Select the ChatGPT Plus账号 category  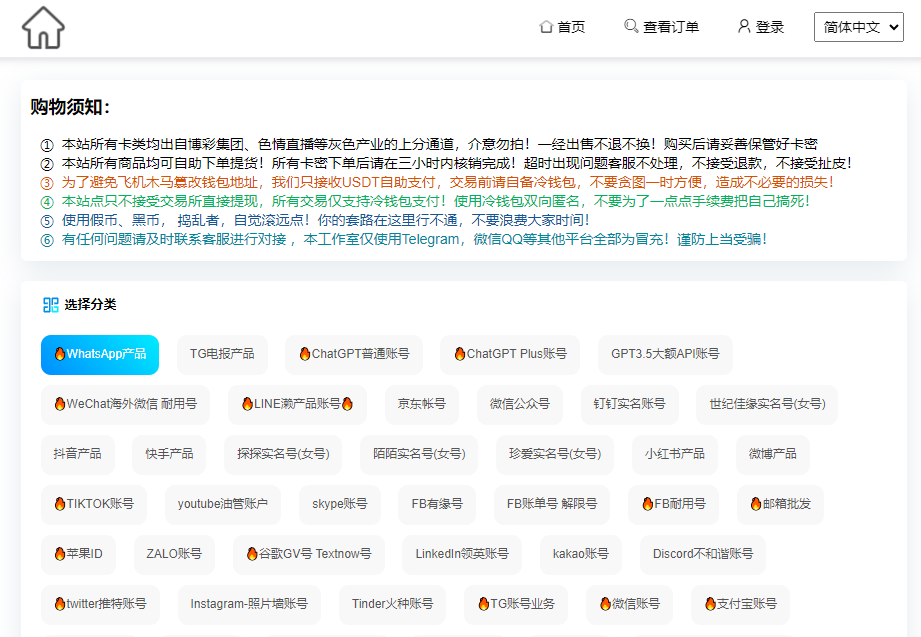click(x=509, y=355)
